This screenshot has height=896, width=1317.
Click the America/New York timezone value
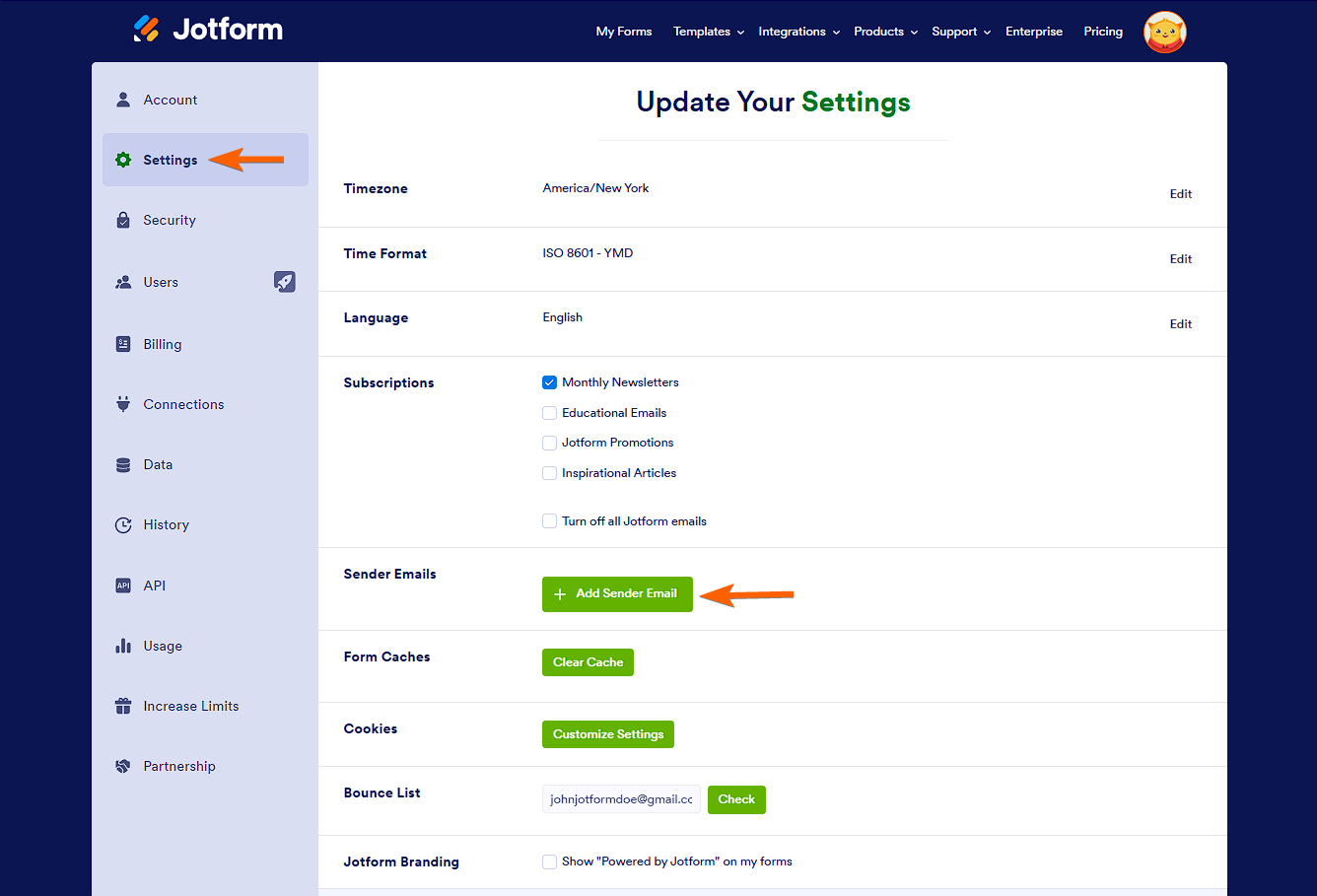click(595, 188)
